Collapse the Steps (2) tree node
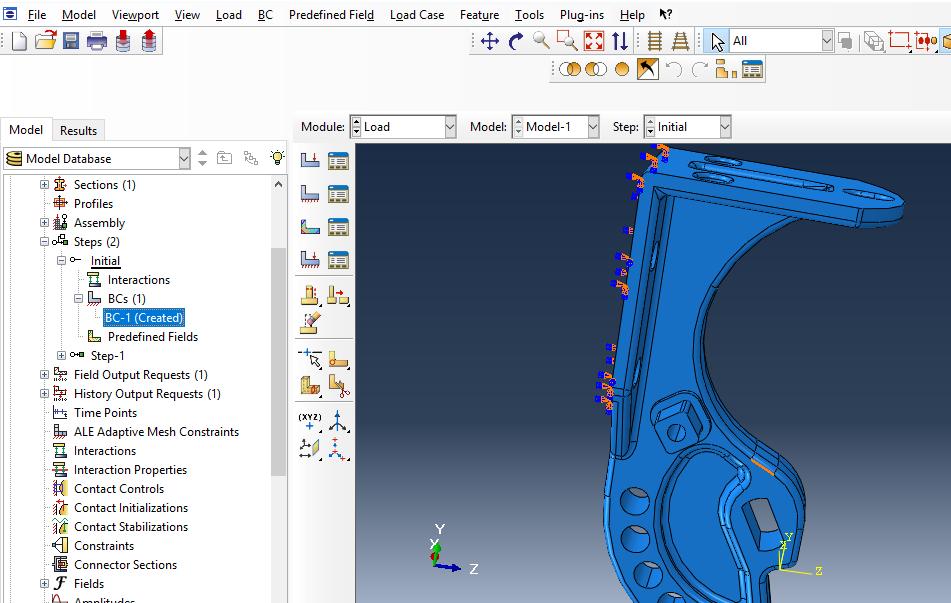Viewport: 951px width, 603px height. (x=44, y=241)
